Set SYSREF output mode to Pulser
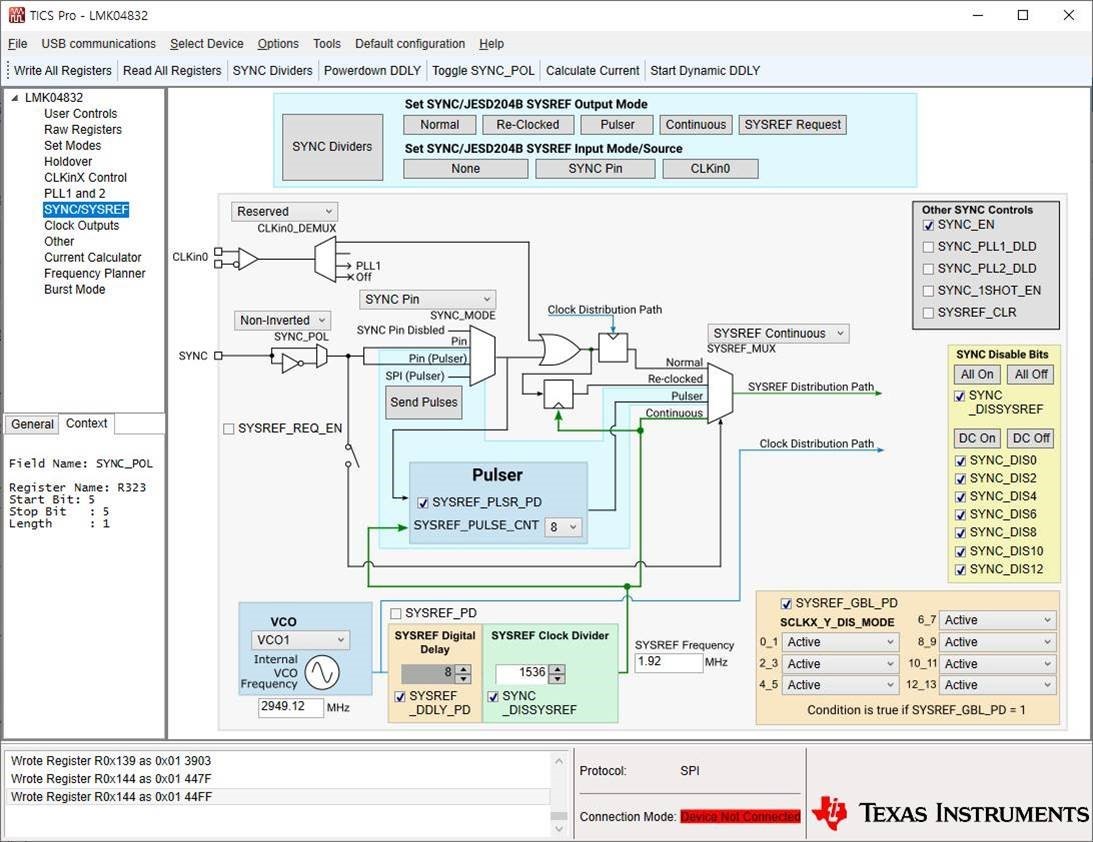The image size is (1093, 842). pyautogui.click(x=618, y=125)
